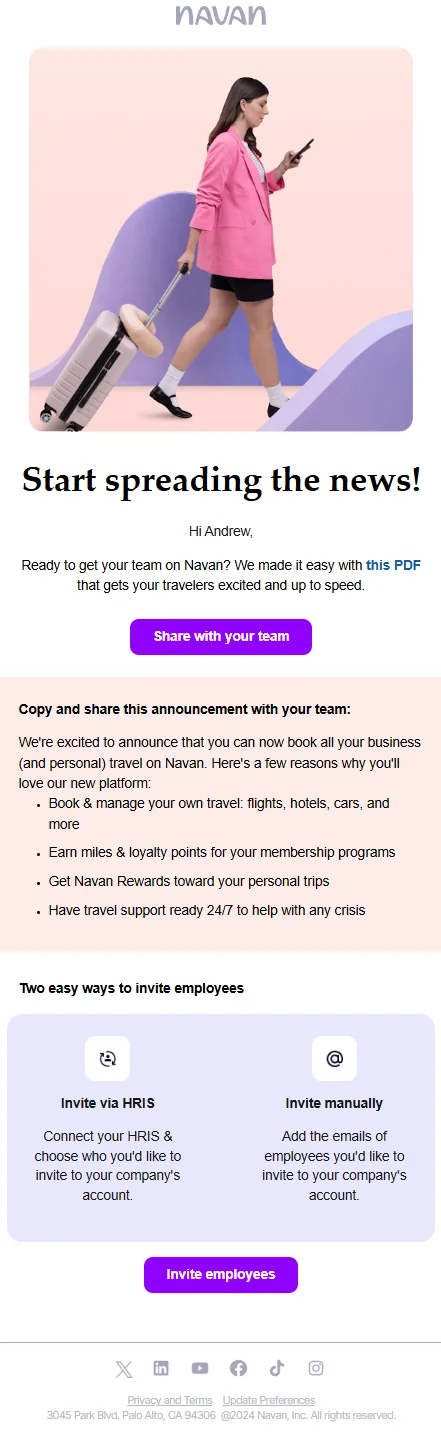This screenshot has height=1451, width=441.
Task: Click the 'Start spreading the news!' headline
Action: coord(221,481)
